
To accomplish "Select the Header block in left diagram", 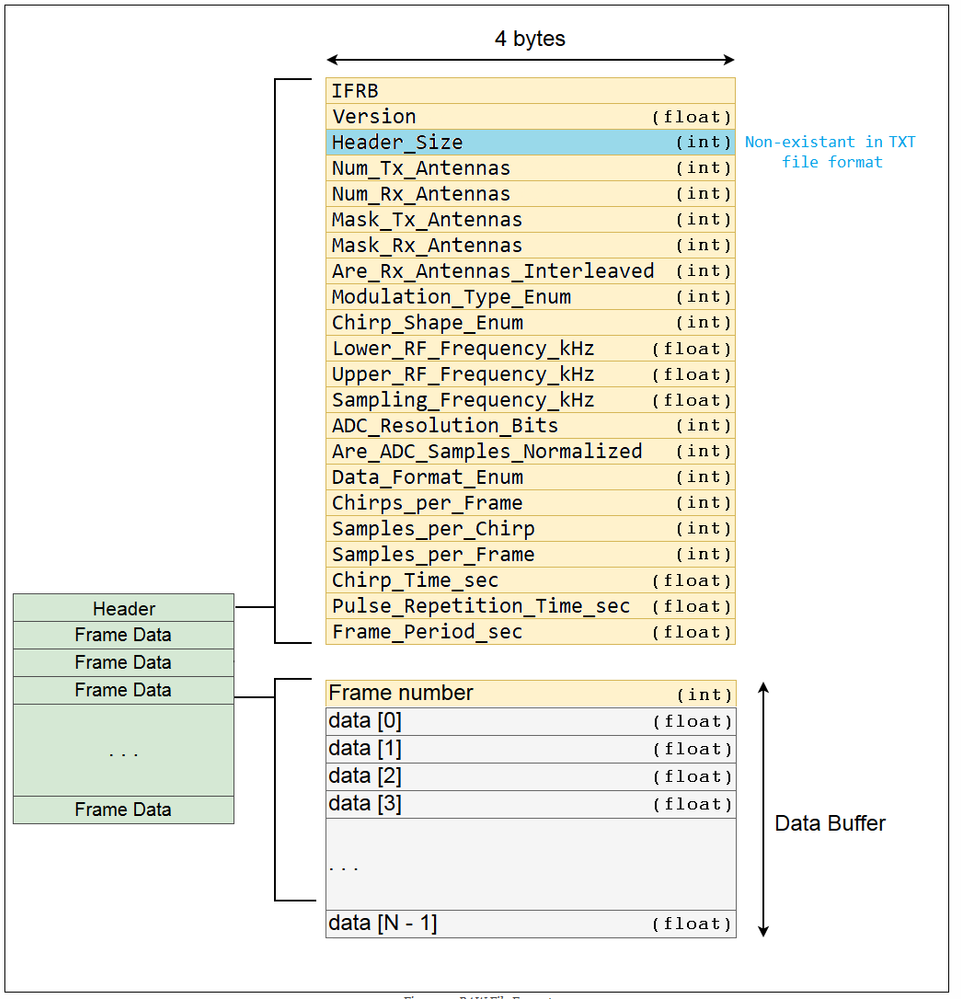I will pyautogui.click(x=122, y=608).
